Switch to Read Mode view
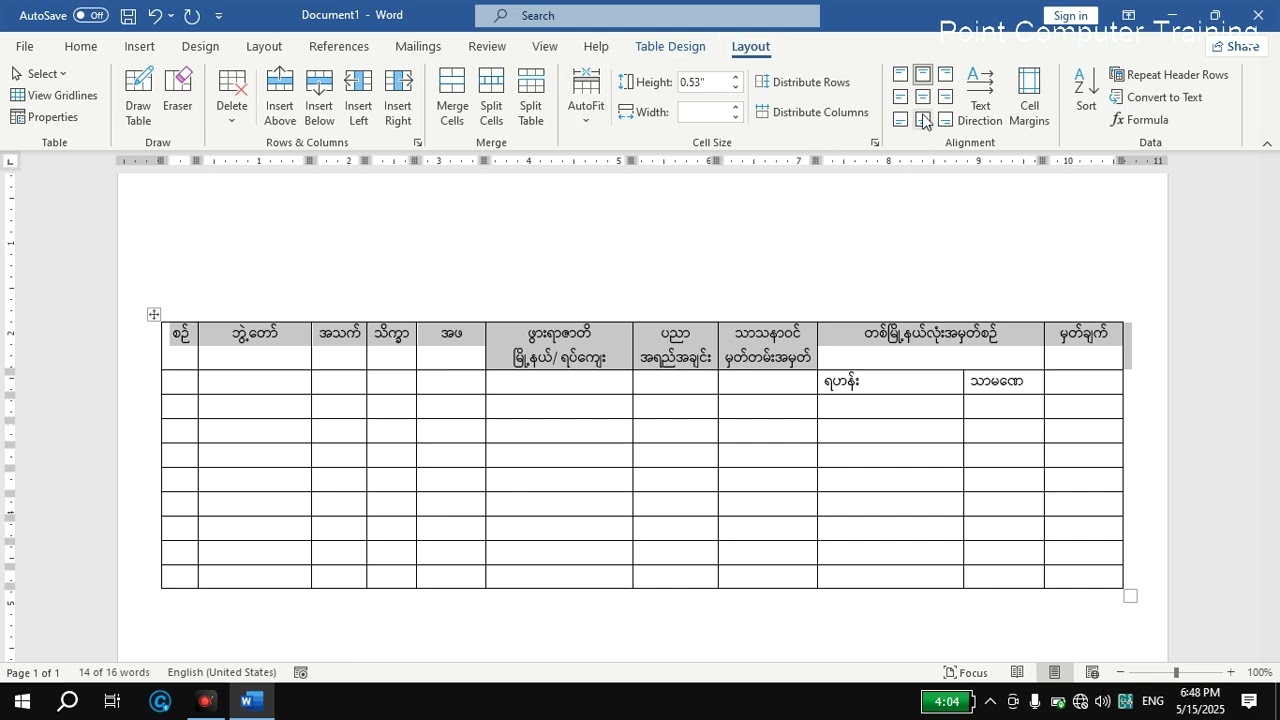This screenshot has height=720, width=1280. coord(1017,673)
